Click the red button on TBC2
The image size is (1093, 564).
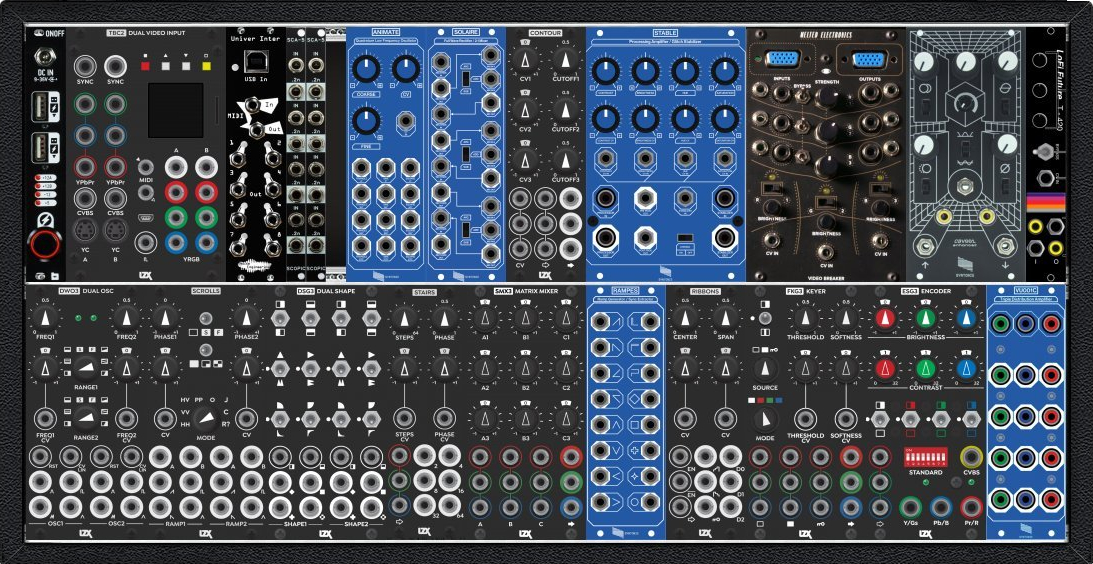(145, 66)
